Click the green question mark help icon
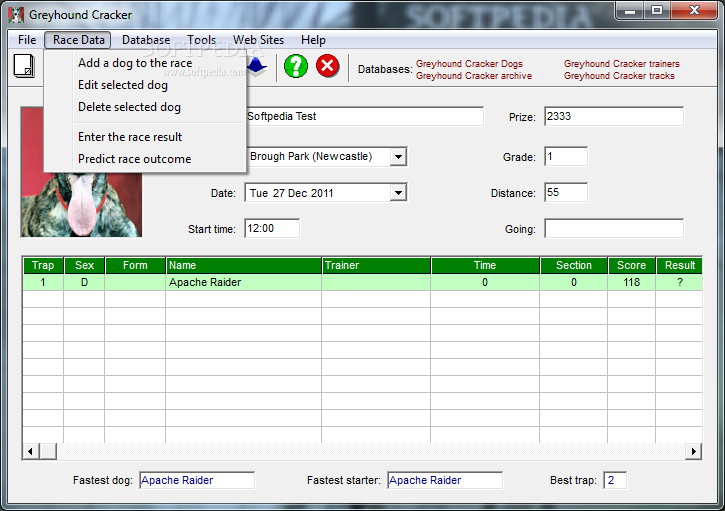725x511 pixels. pyautogui.click(x=295, y=66)
